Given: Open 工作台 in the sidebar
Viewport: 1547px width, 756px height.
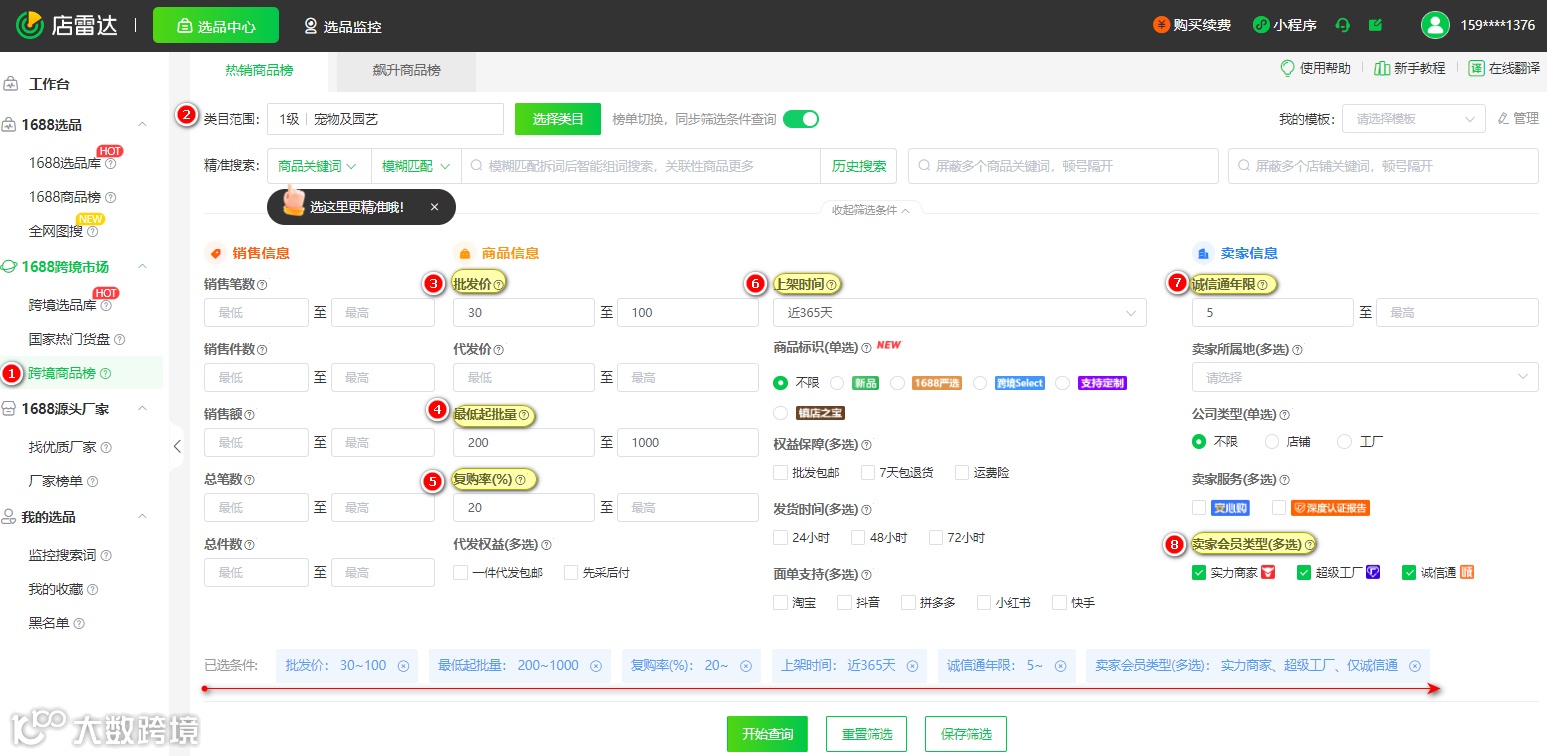Looking at the screenshot, I should point(50,84).
